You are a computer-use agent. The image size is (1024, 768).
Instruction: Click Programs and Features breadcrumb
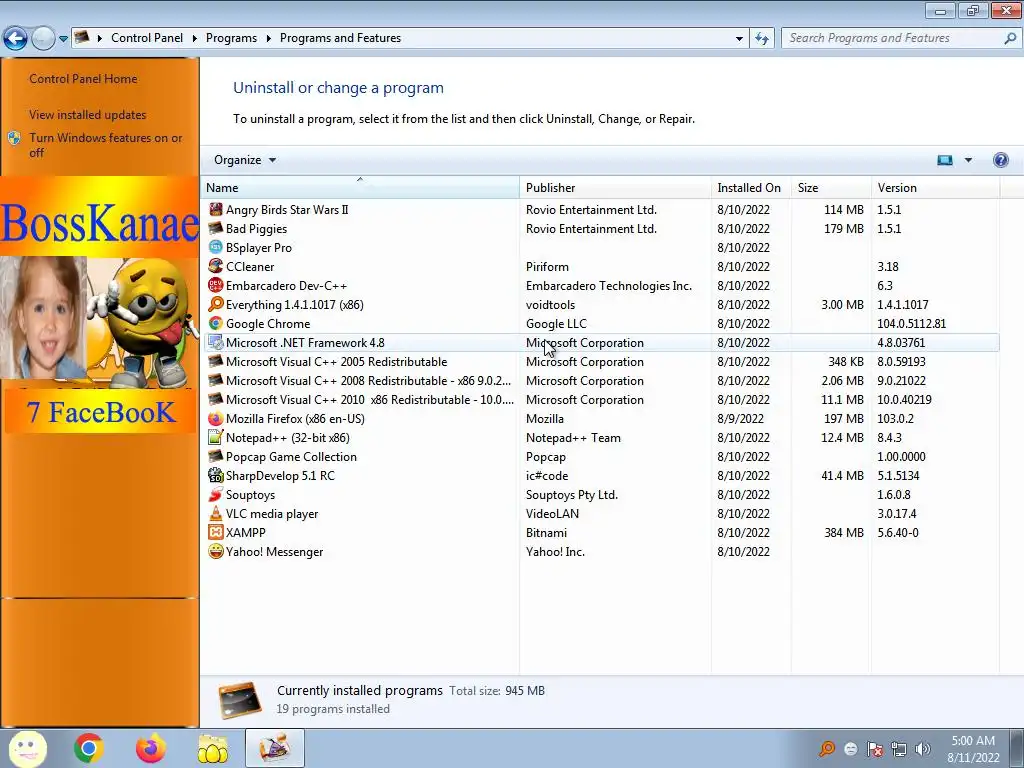coord(340,38)
